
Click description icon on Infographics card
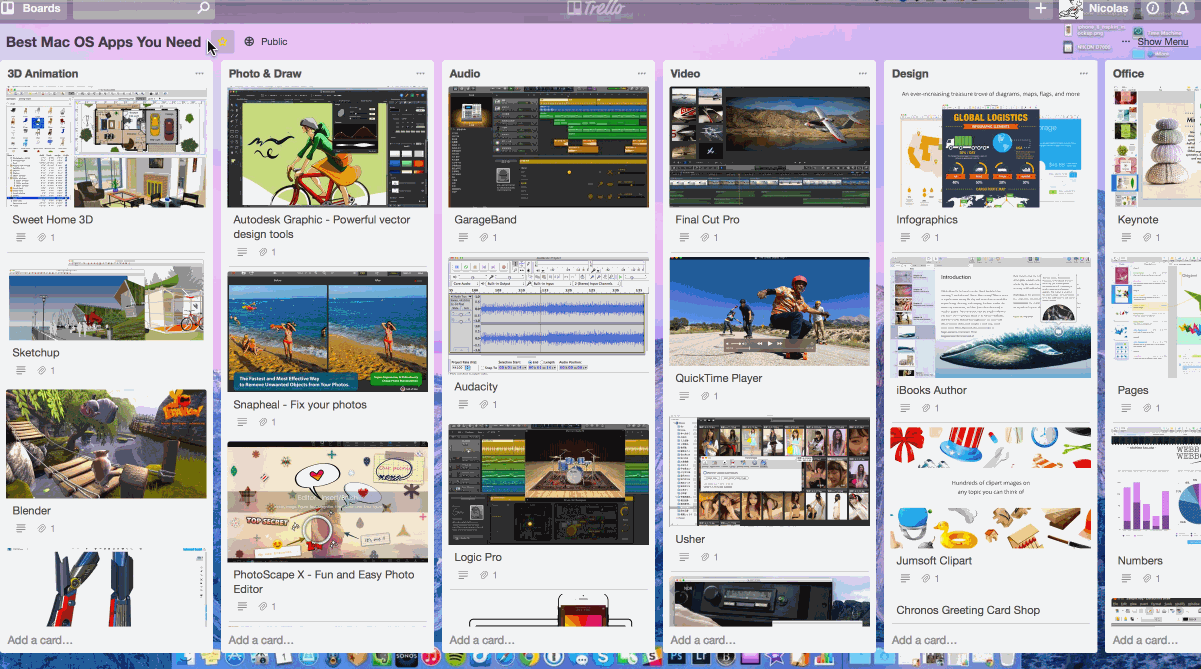(x=906, y=238)
